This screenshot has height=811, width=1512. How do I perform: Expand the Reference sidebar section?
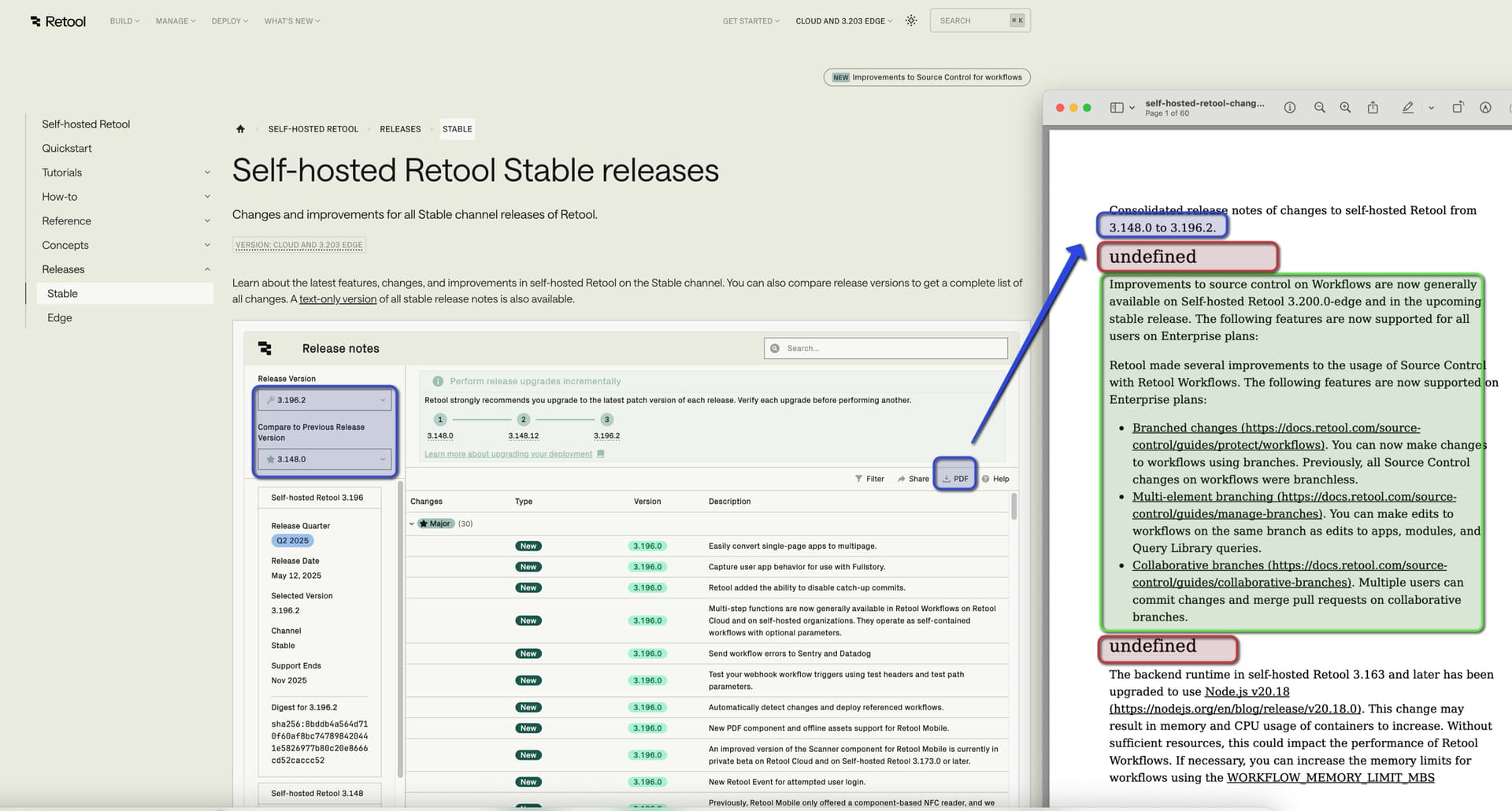[207, 221]
